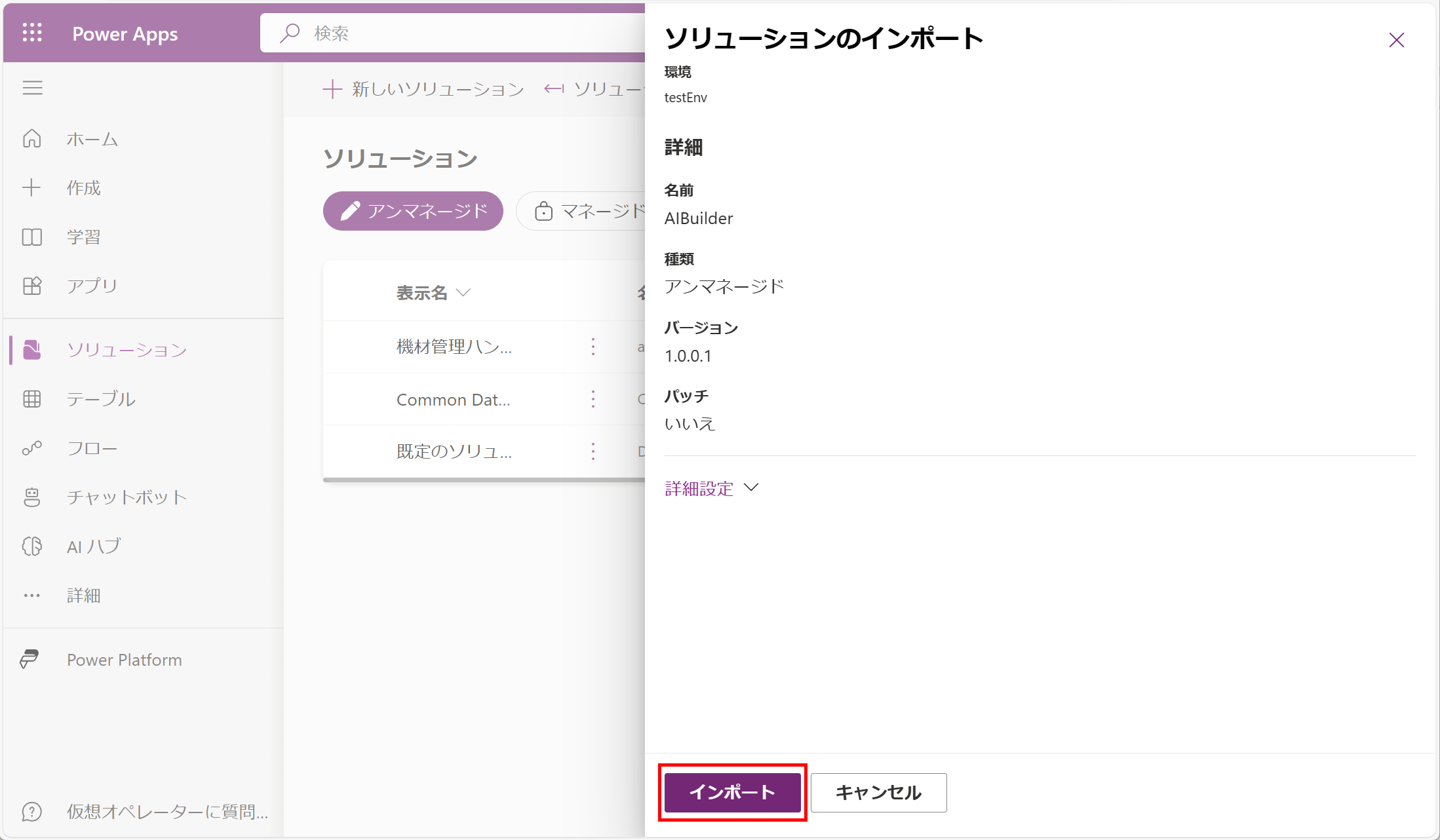The image size is (1440, 840).
Task: Open the Apps (アプリ) icon in sidebar
Action: (x=32, y=286)
